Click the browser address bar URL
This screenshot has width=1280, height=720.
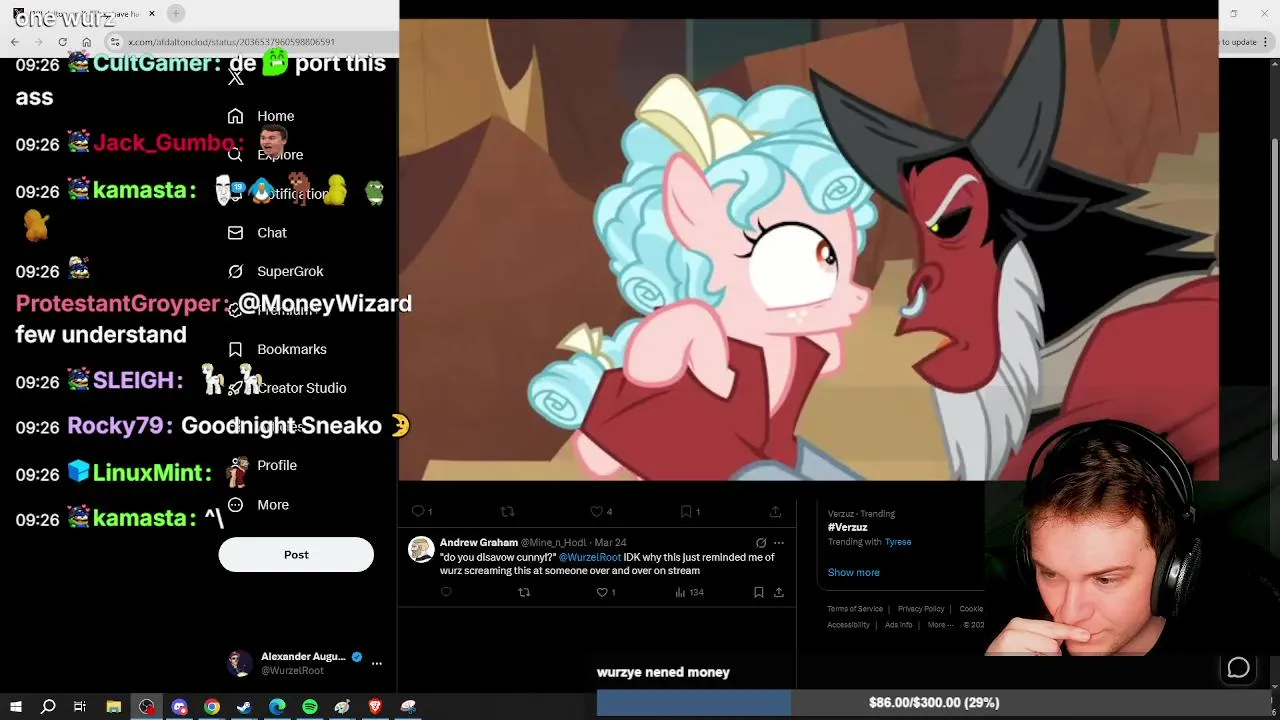[x=232, y=42]
